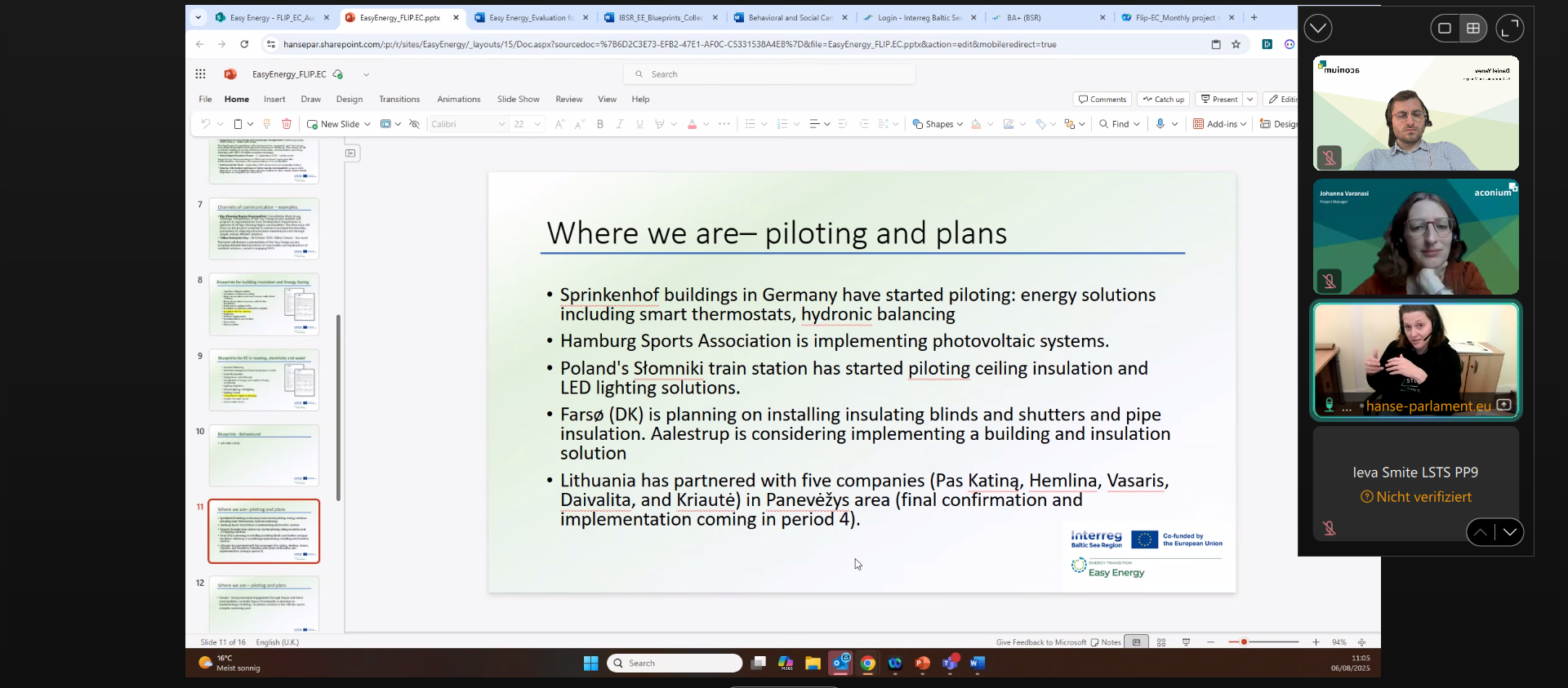Start slide show from status bar
The image size is (1568, 688).
pyautogui.click(x=1187, y=642)
